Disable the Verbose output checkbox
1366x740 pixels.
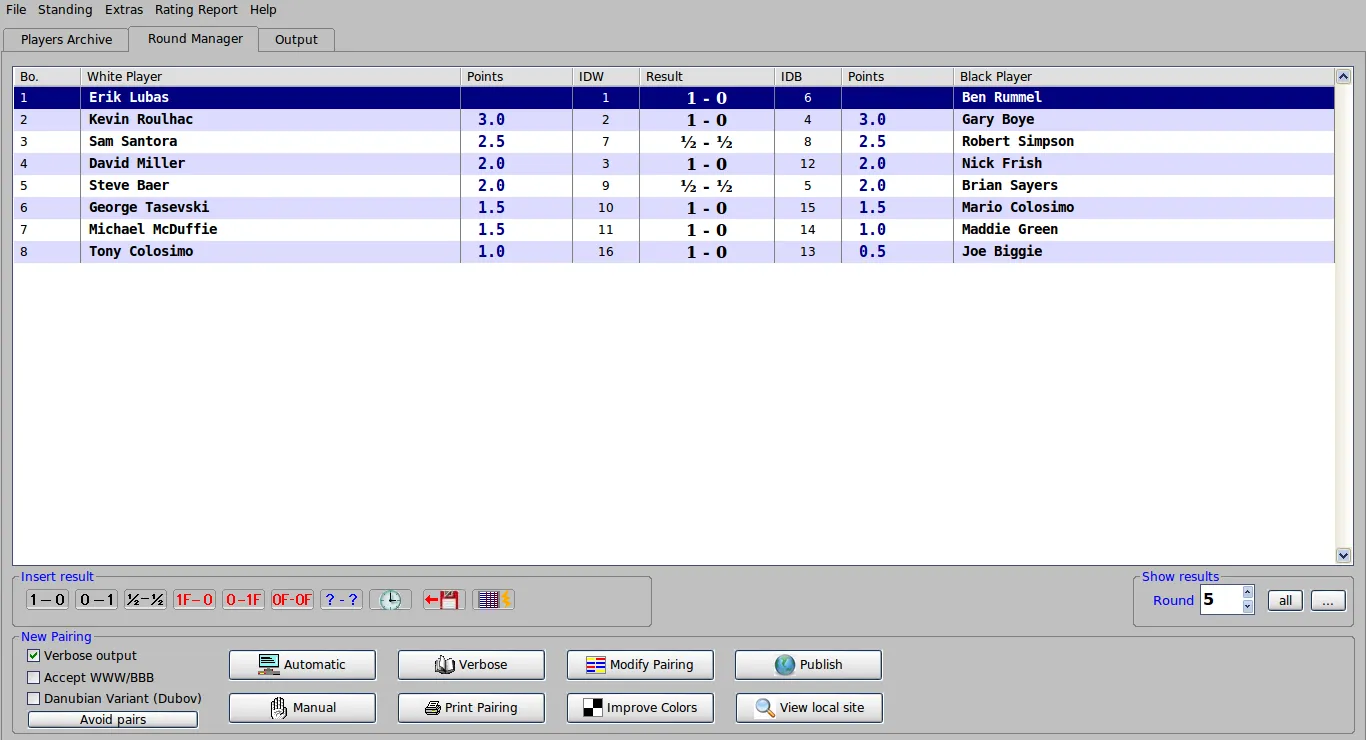click(x=34, y=656)
